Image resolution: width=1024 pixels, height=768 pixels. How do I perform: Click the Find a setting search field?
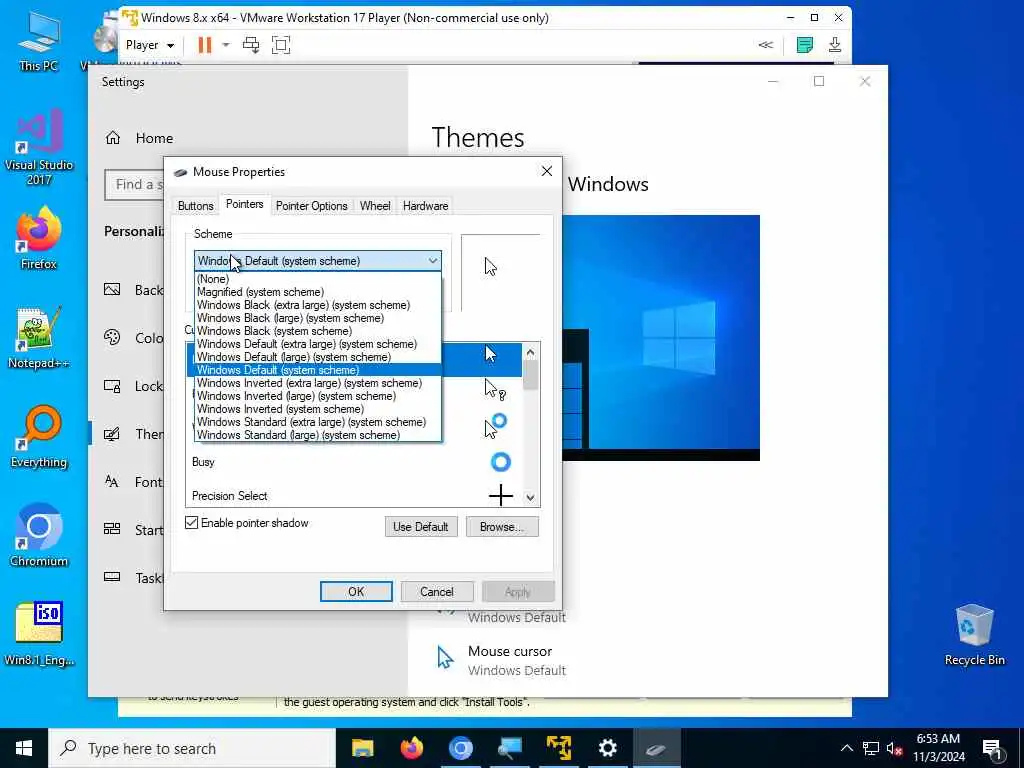[135, 185]
